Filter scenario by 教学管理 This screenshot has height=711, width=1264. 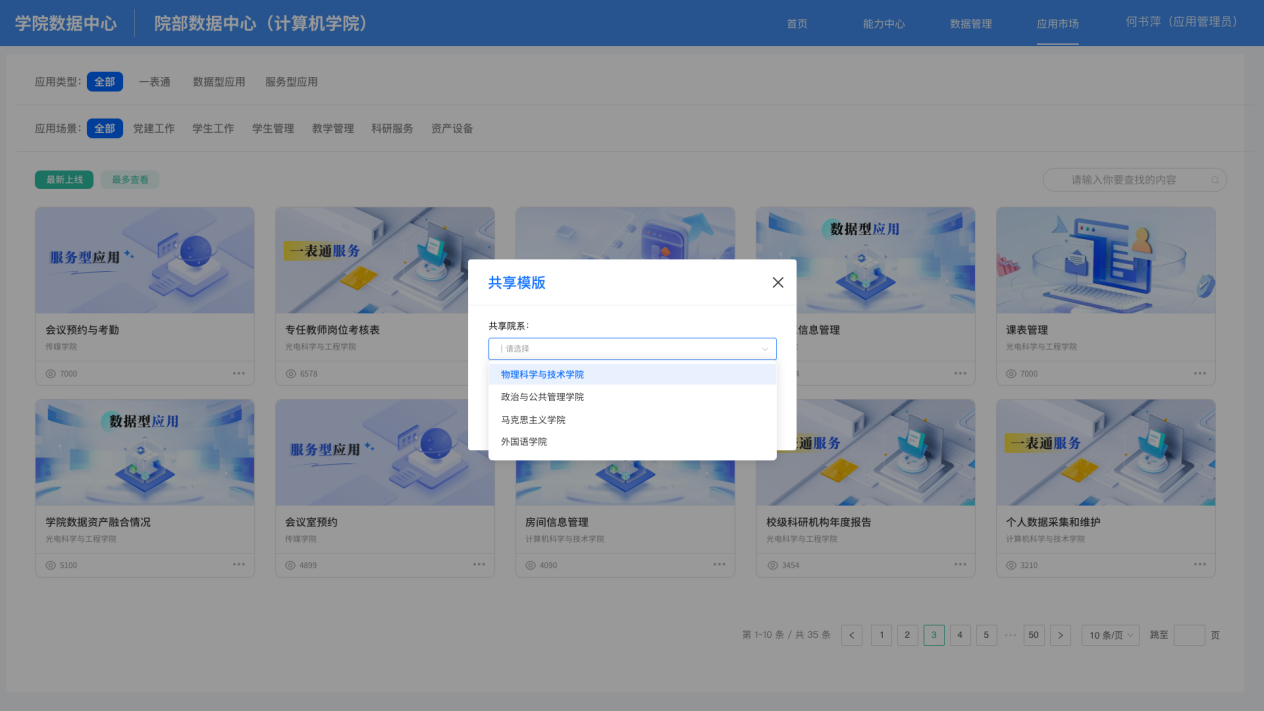[x=333, y=128]
